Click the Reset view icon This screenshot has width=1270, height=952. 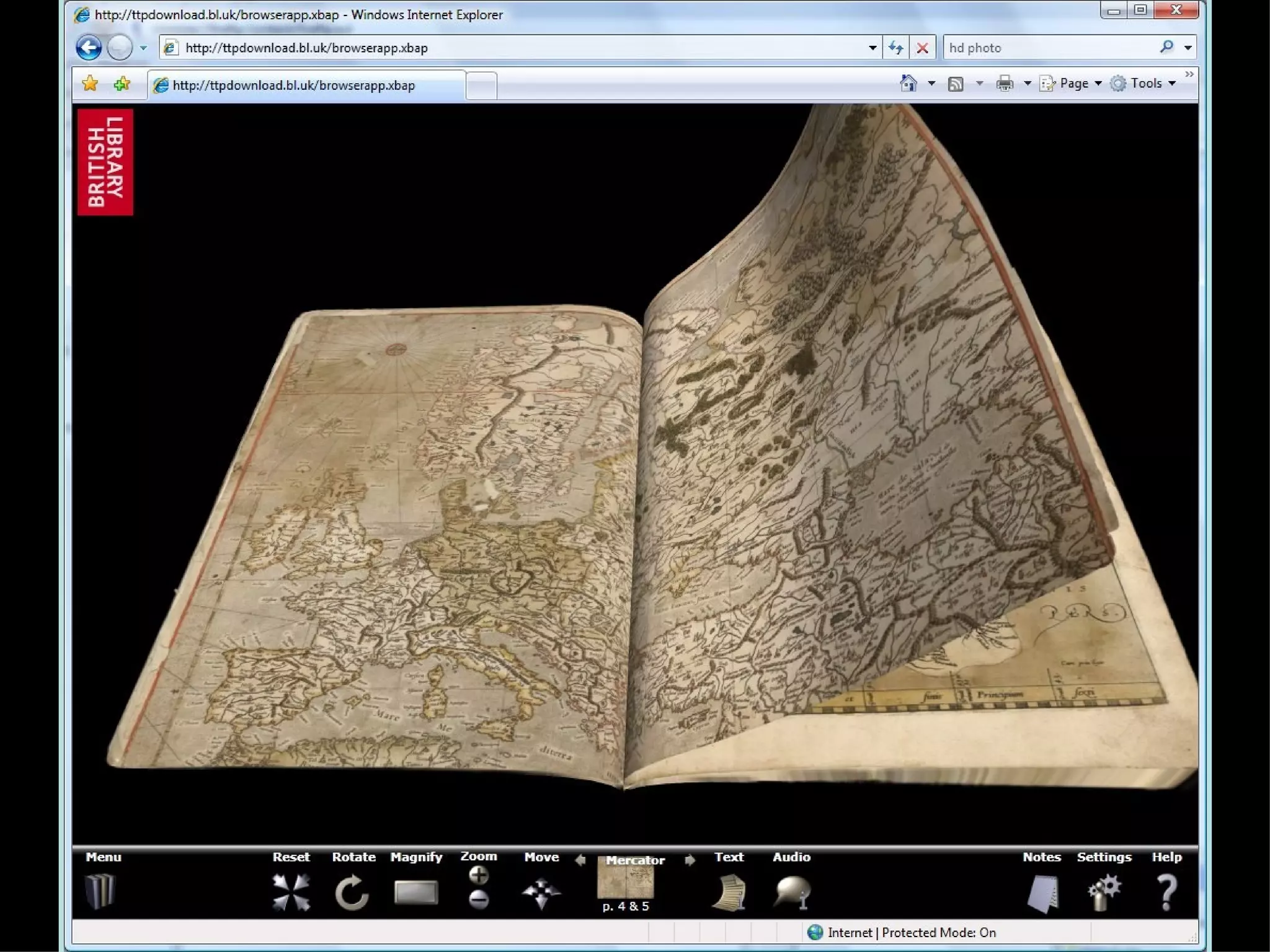[291, 892]
